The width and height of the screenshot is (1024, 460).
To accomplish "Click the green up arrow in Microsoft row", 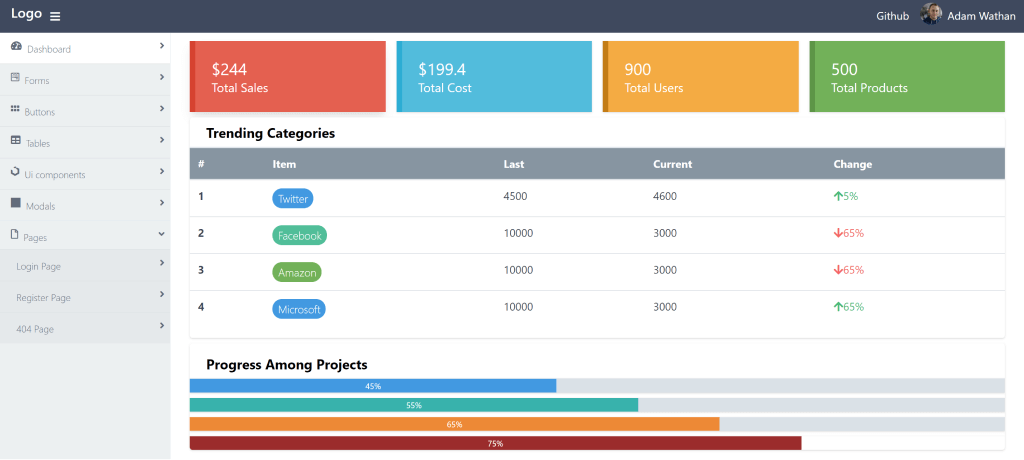I will (838, 306).
